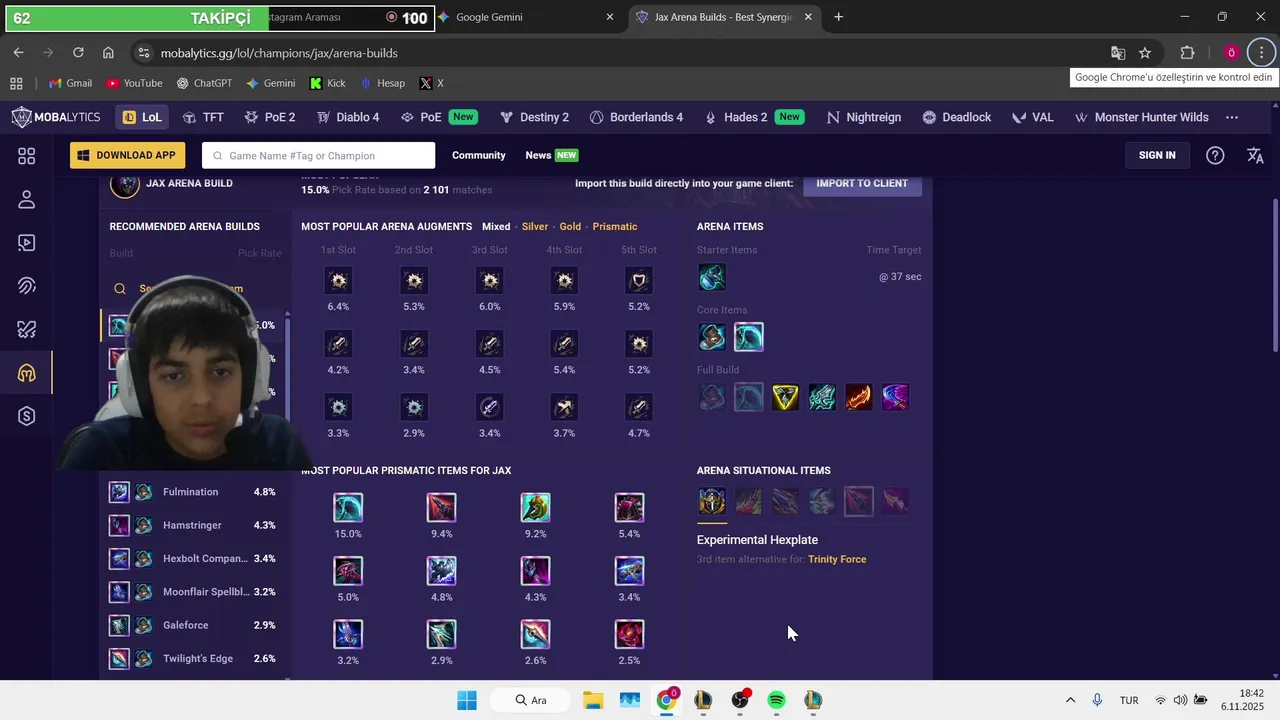Select the 4th slot augment at 3.7%

point(564,407)
